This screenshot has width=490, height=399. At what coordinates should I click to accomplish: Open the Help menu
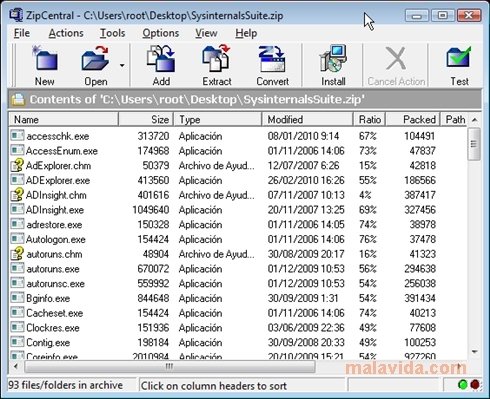click(x=246, y=33)
